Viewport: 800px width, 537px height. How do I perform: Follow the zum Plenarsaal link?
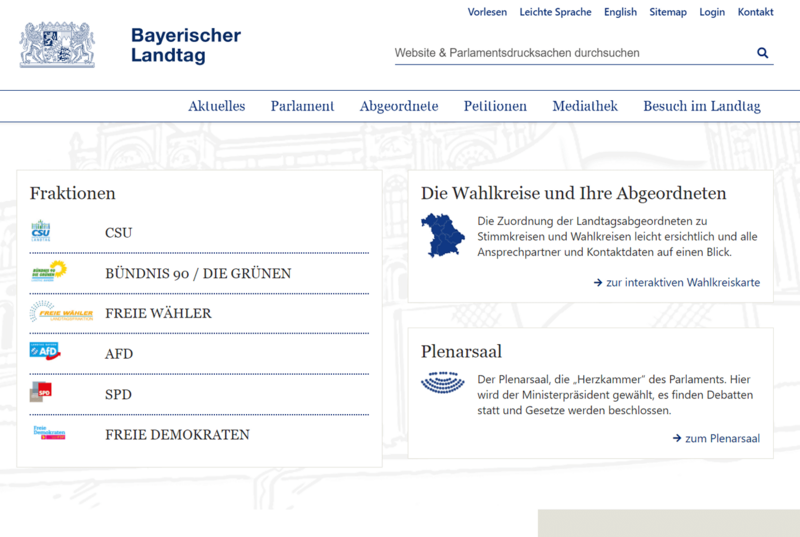tap(716, 438)
